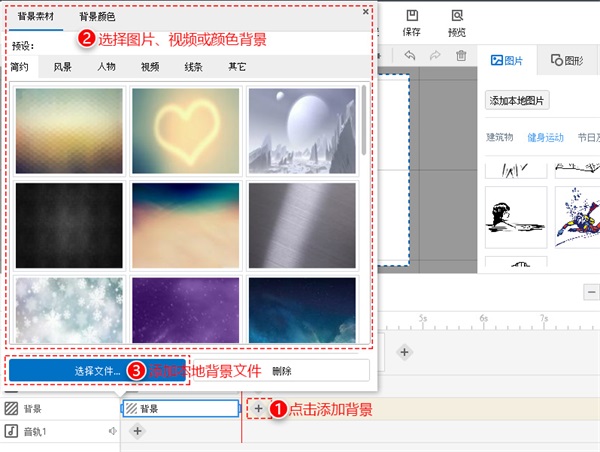
Task: Select the 健身运动 image category link
Action: coord(545,137)
